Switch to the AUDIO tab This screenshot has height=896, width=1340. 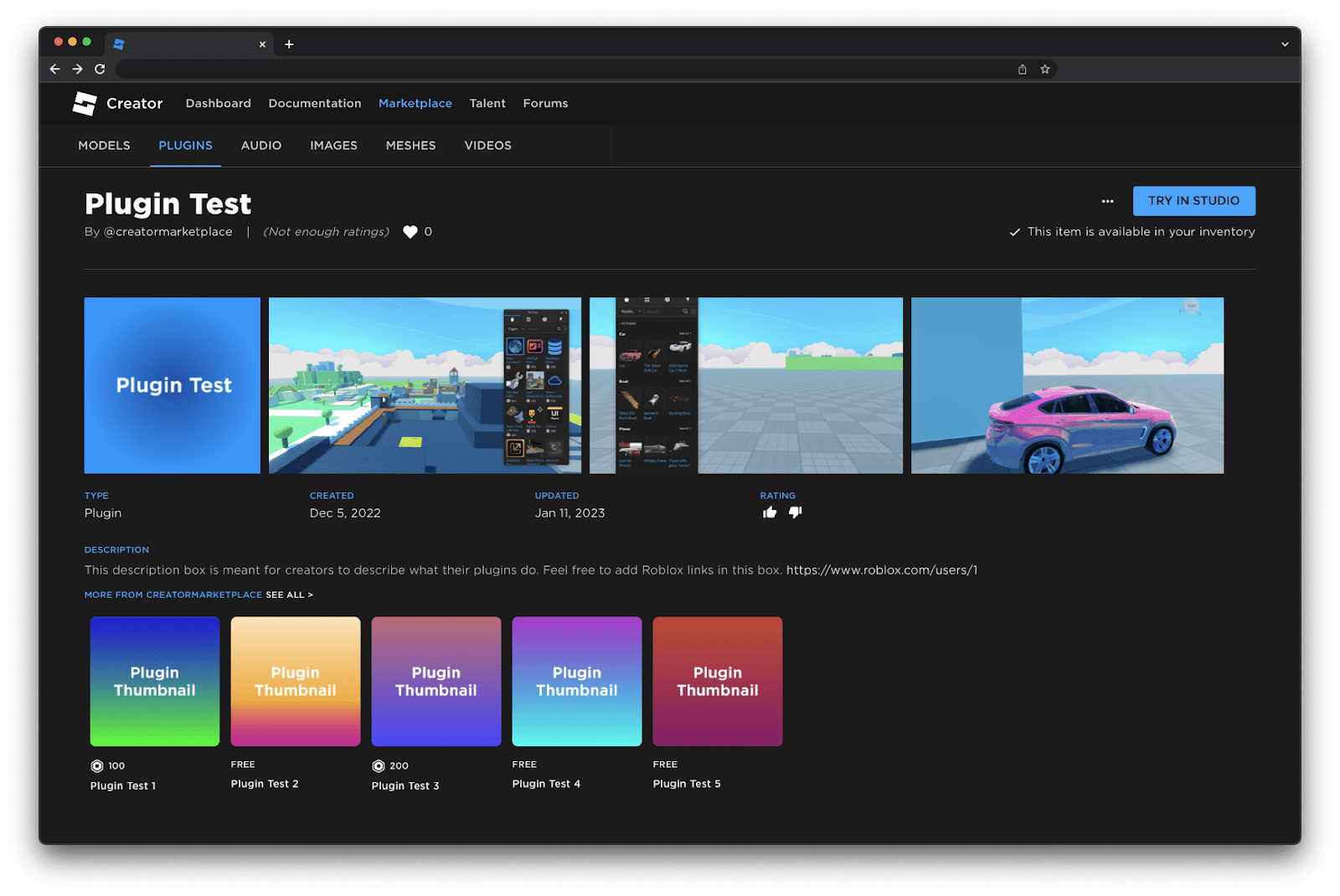click(261, 146)
